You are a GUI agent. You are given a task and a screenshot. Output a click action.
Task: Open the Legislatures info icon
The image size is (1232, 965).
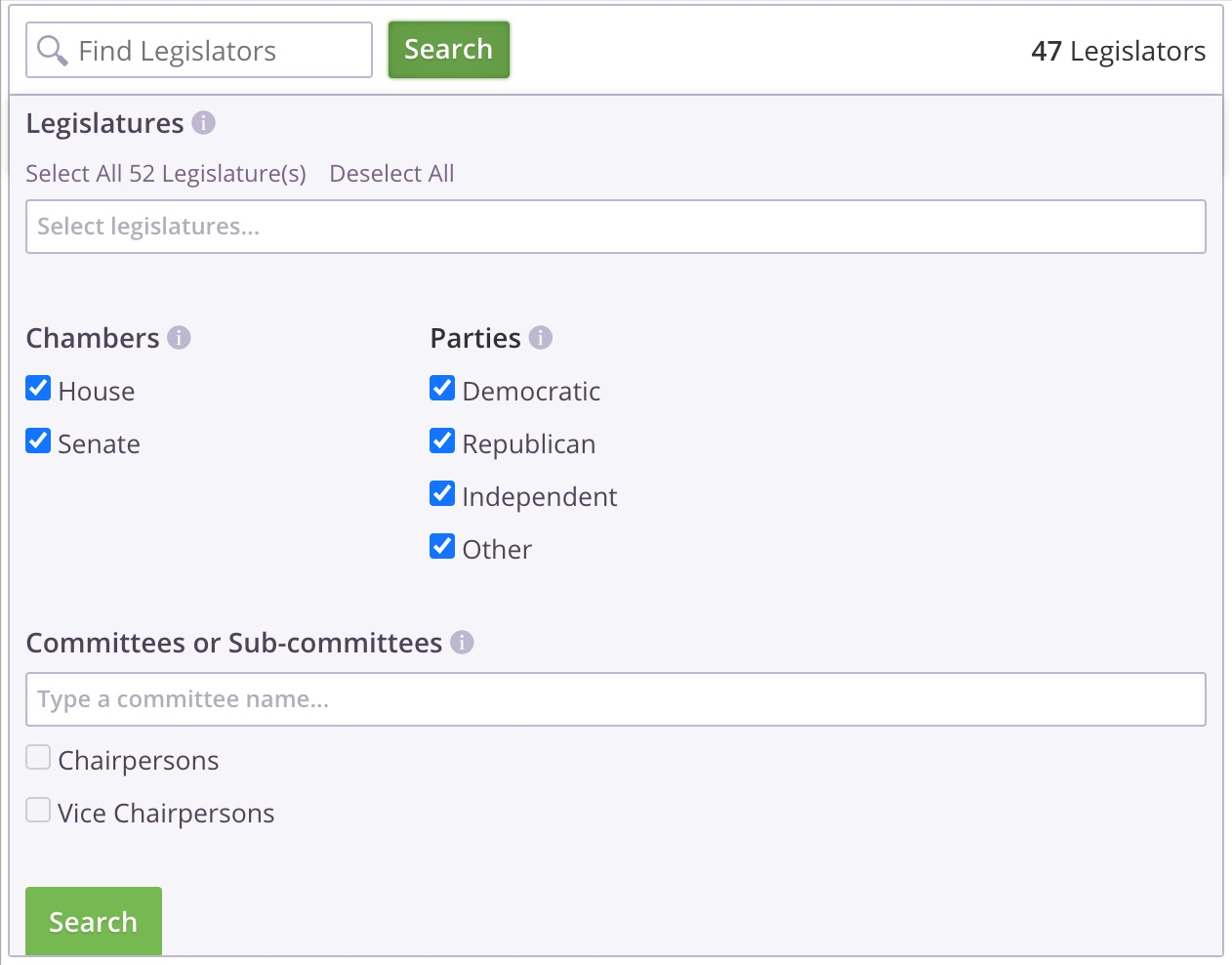point(203,123)
